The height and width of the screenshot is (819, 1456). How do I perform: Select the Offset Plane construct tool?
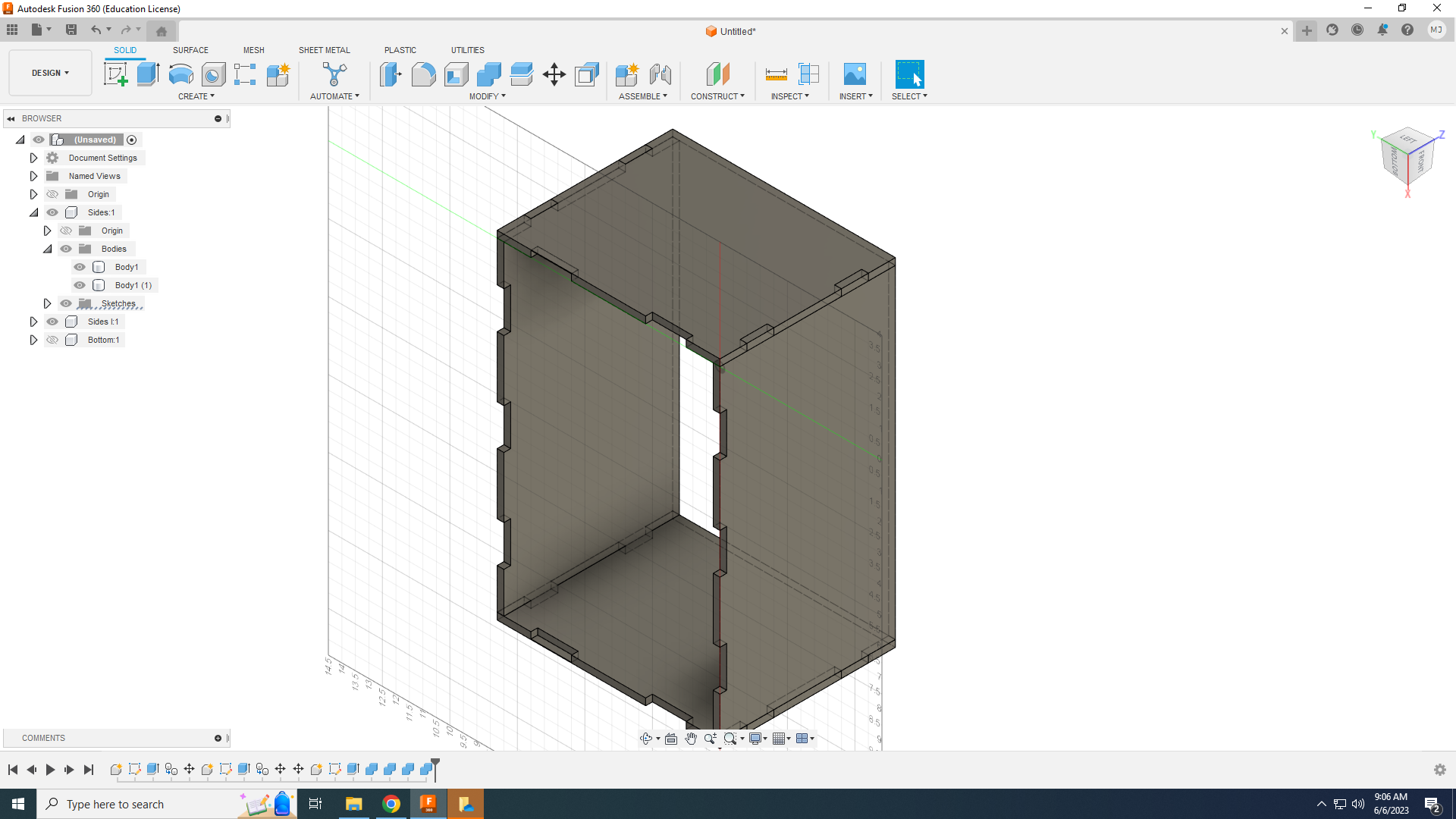coord(717,74)
